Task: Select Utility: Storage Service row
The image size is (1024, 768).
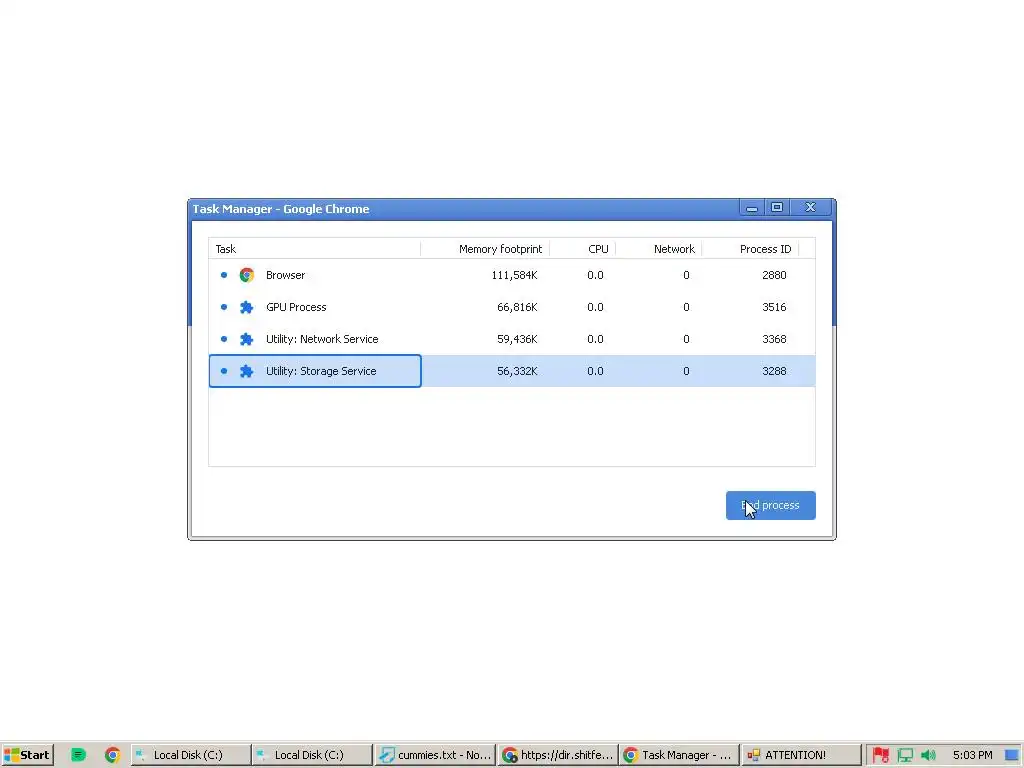Action: point(512,371)
